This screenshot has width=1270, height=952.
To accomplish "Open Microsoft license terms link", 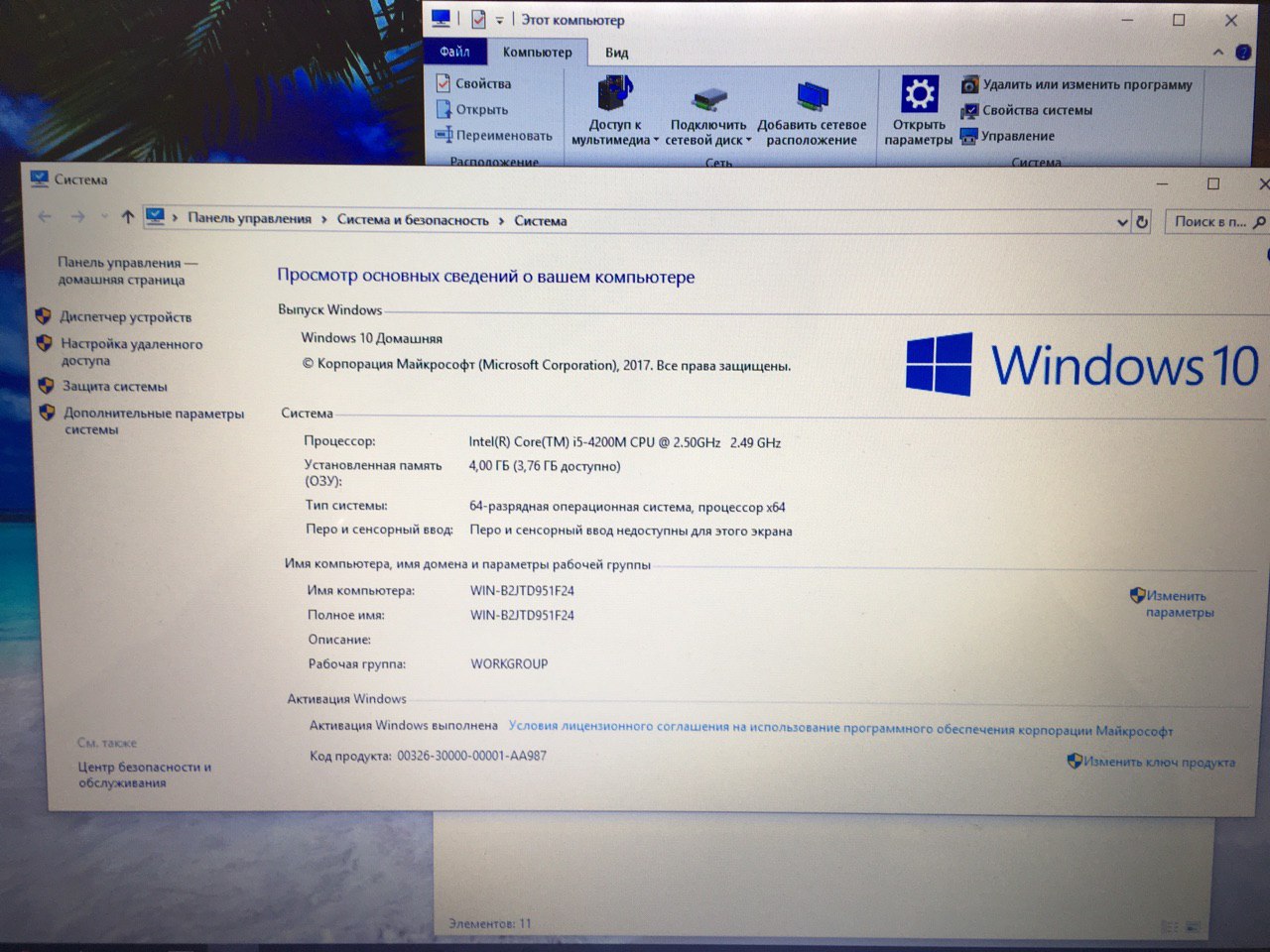I will pyautogui.click(x=839, y=728).
